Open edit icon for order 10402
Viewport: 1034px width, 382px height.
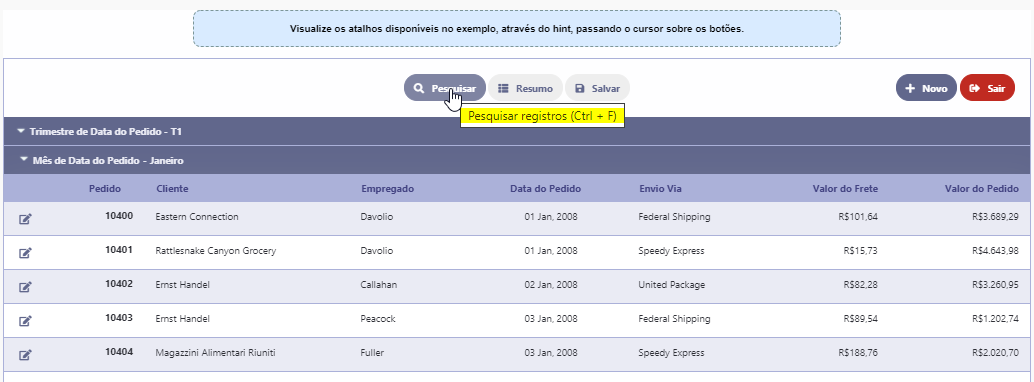pyautogui.click(x=25, y=287)
